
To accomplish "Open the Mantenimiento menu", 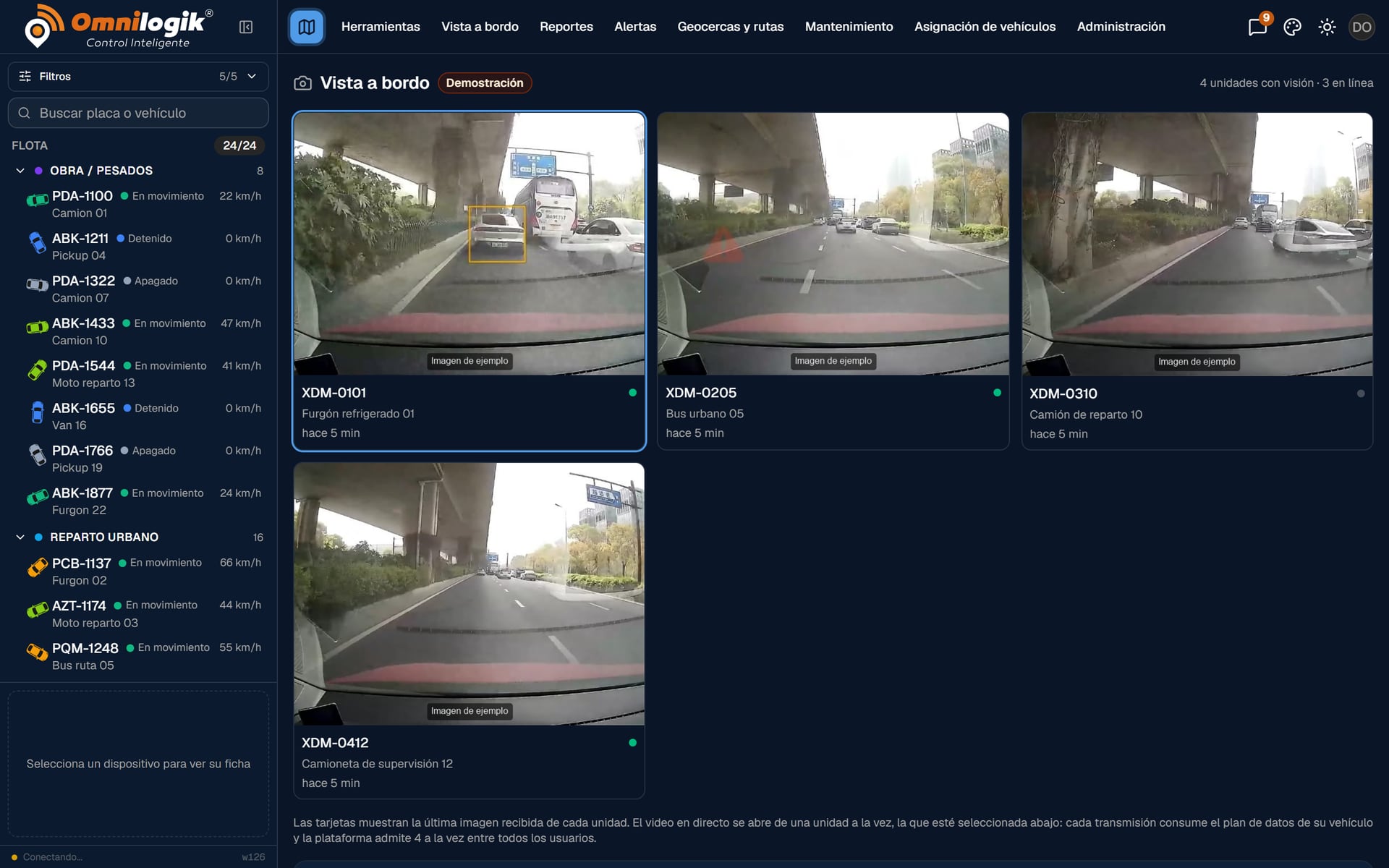I will [849, 27].
